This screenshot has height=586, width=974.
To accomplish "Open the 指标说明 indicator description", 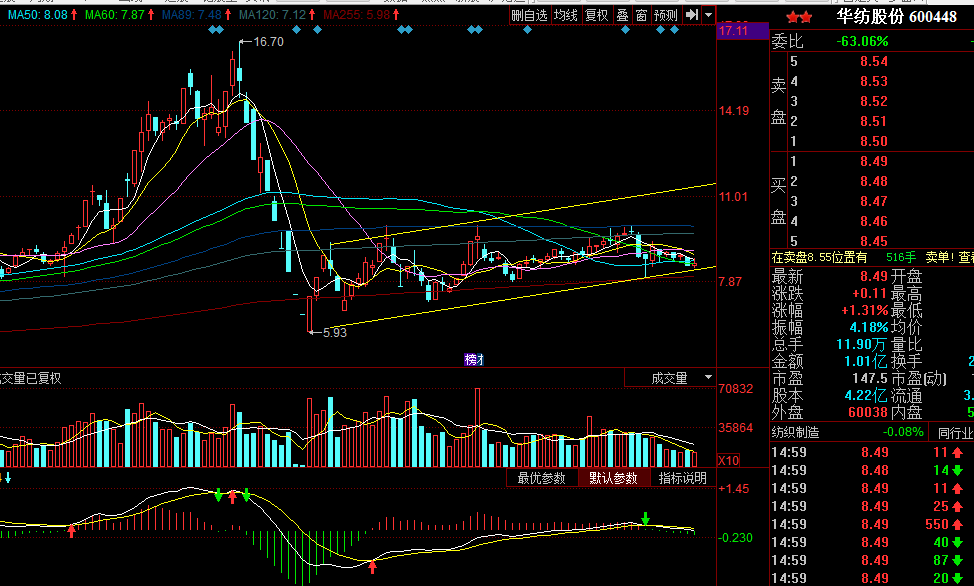I will tap(682, 478).
